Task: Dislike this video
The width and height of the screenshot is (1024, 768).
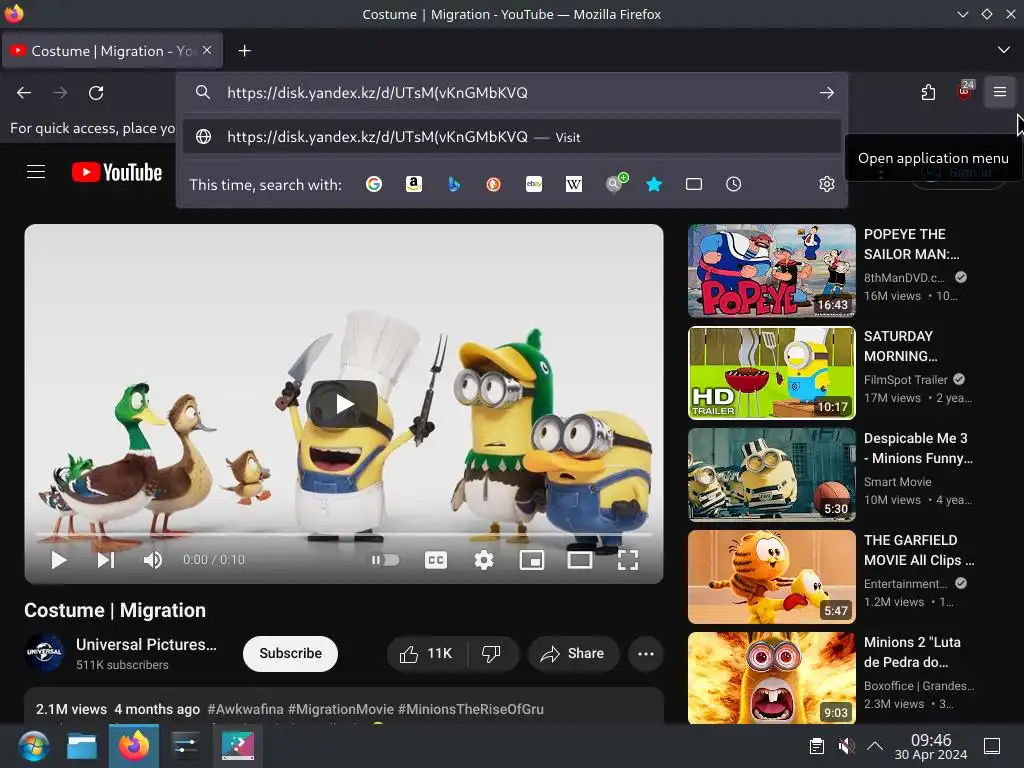Action: pyautogui.click(x=492, y=654)
